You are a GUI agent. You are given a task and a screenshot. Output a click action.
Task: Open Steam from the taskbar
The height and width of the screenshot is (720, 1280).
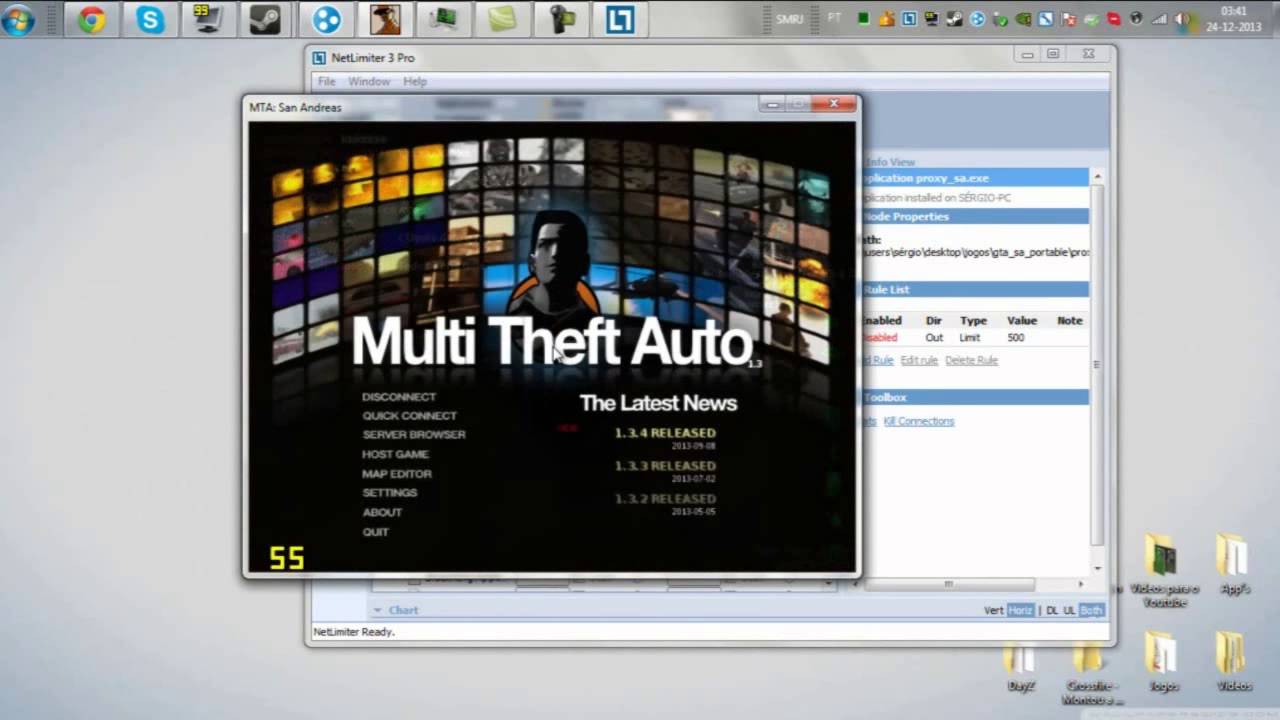[x=264, y=19]
